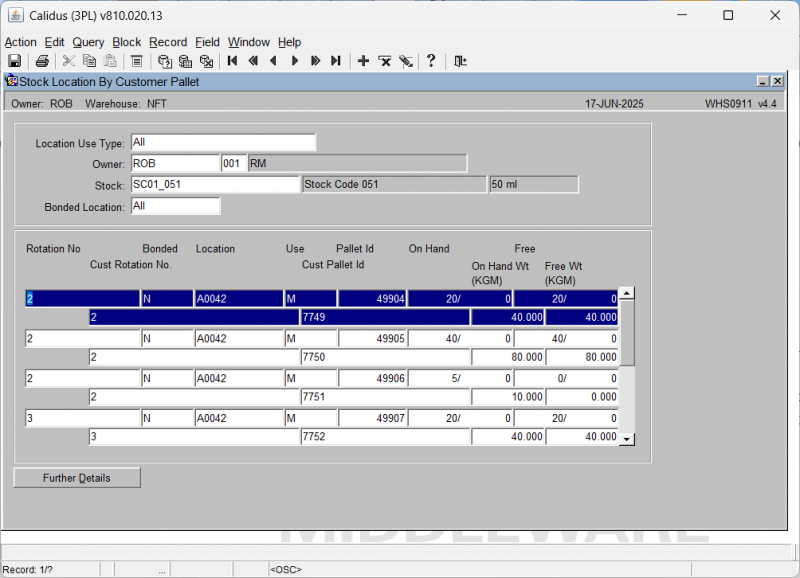Click the owner number field showing 001
The image size is (800, 578).
coord(234,163)
